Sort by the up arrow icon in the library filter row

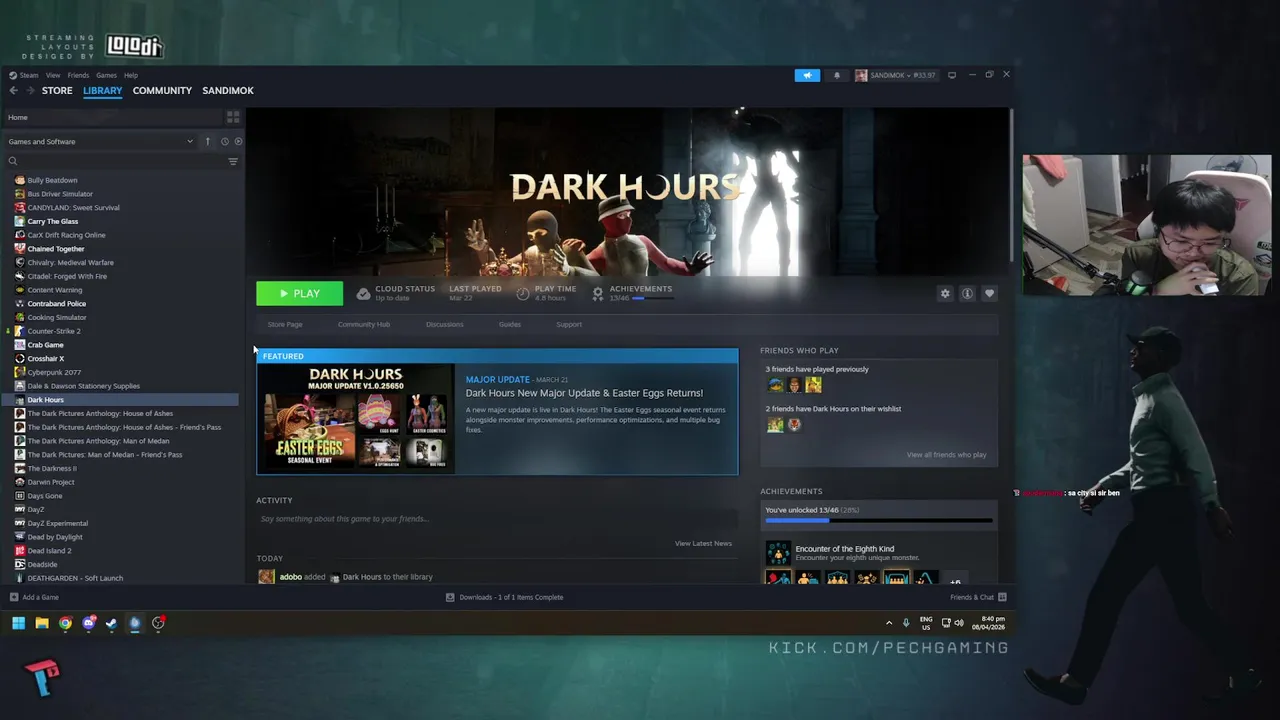(x=208, y=141)
